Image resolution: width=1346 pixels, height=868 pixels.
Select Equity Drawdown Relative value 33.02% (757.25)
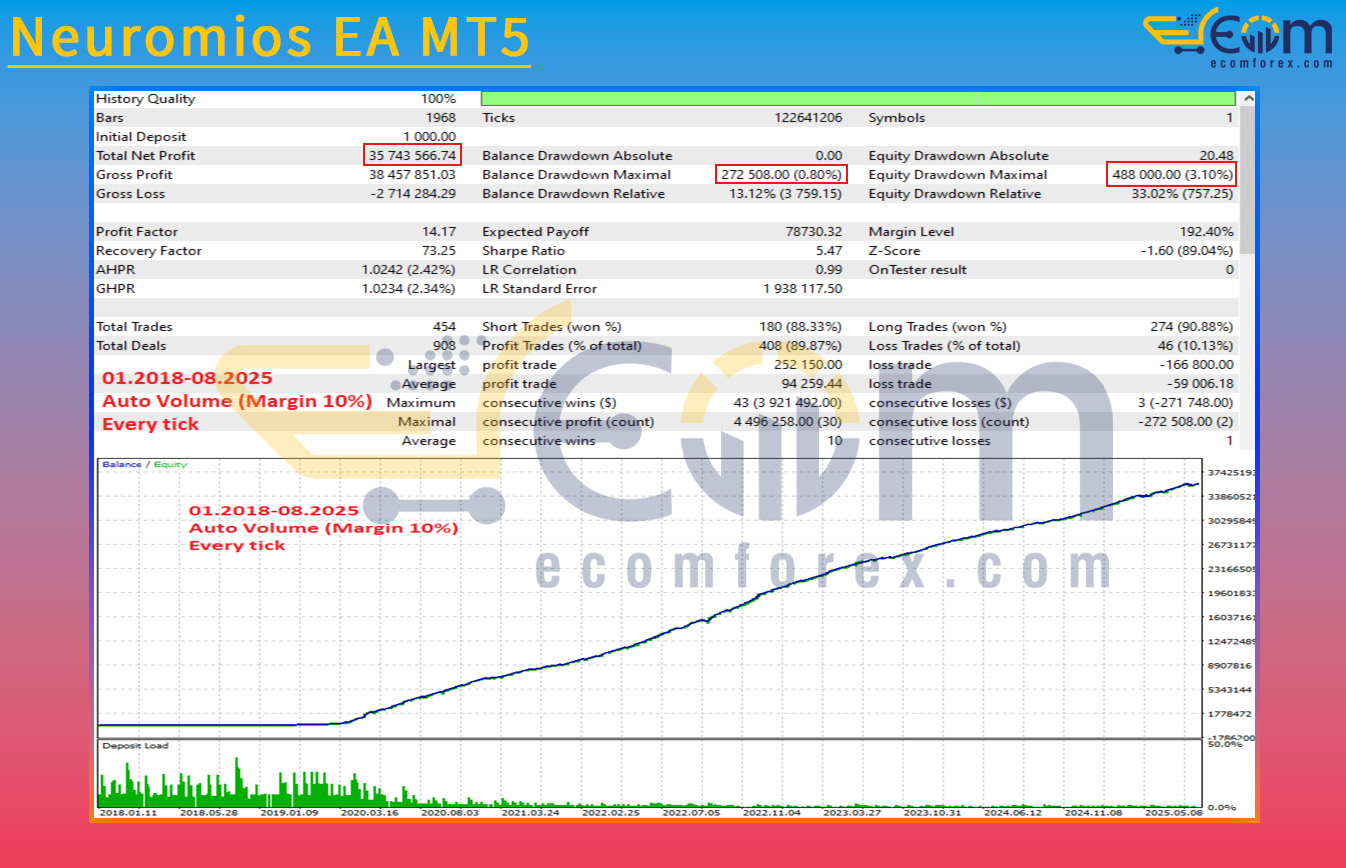1180,194
